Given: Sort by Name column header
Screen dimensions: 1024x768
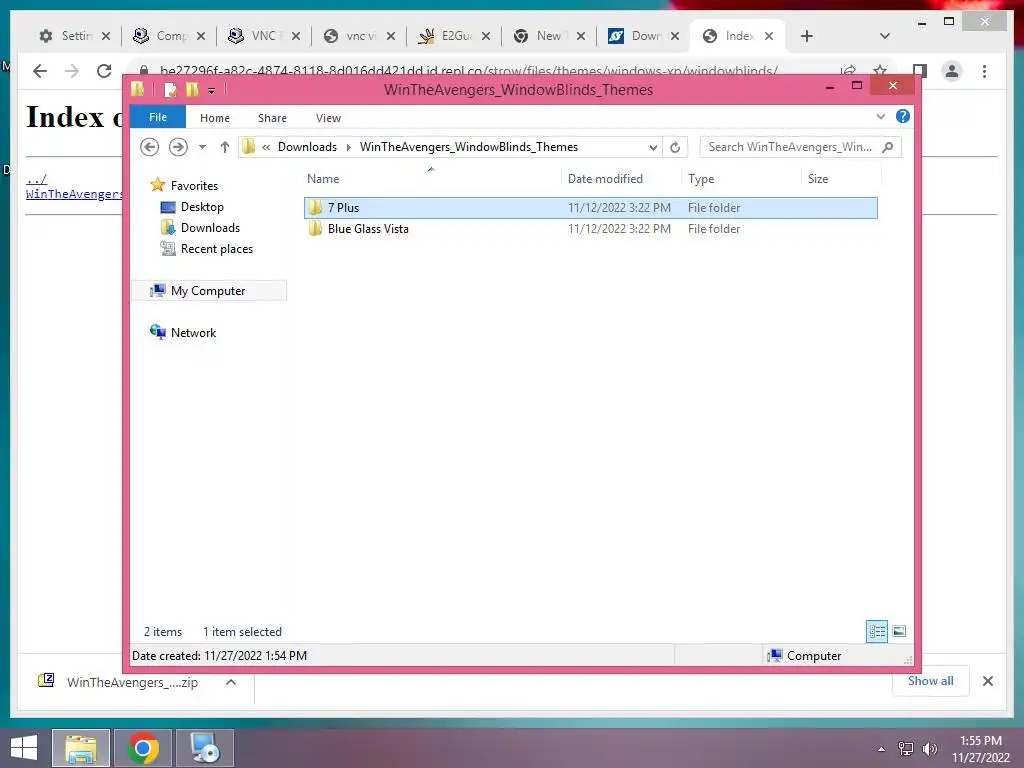Looking at the screenshot, I should tap(431, 179).
